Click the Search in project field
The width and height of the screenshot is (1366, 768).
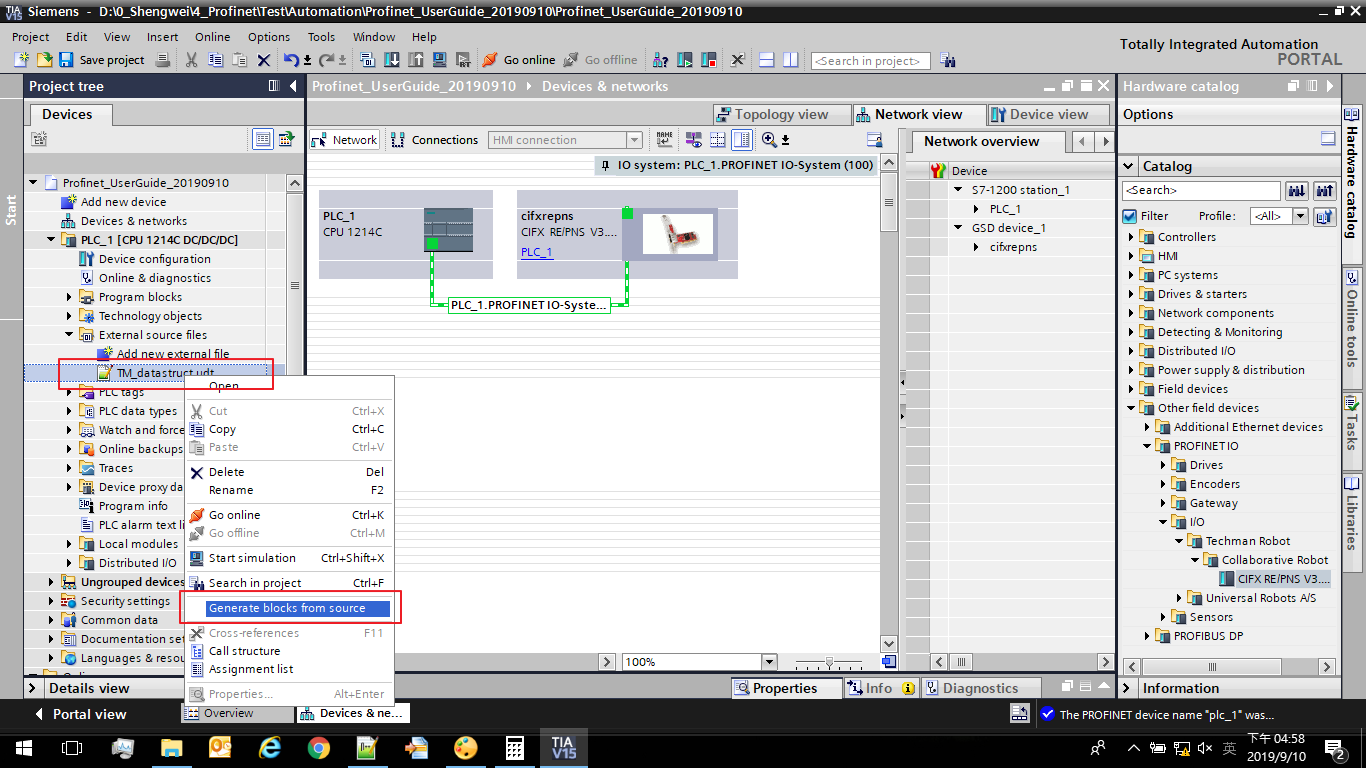tap(870, 61)
